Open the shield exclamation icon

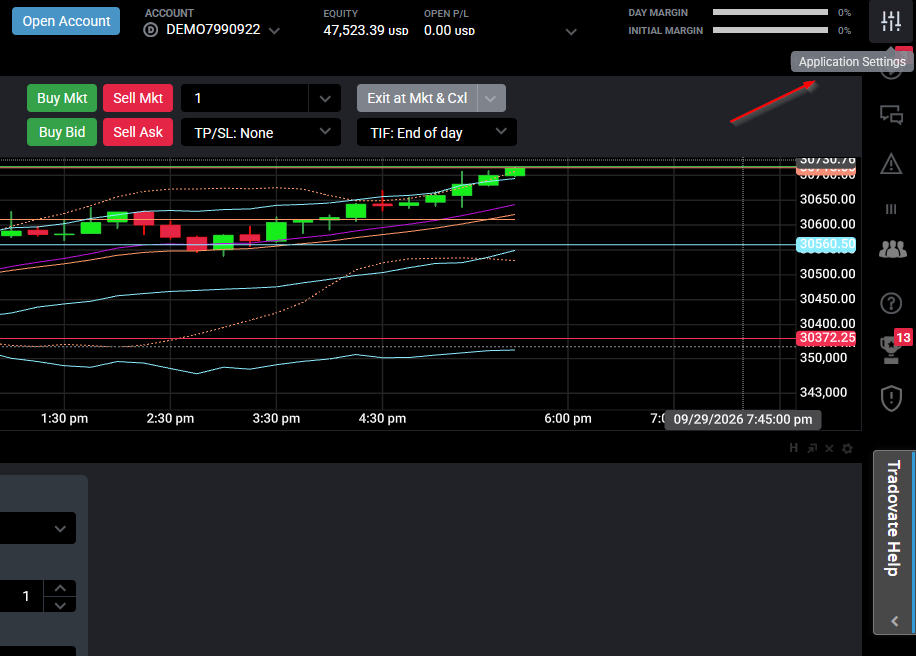pos(891,398)
